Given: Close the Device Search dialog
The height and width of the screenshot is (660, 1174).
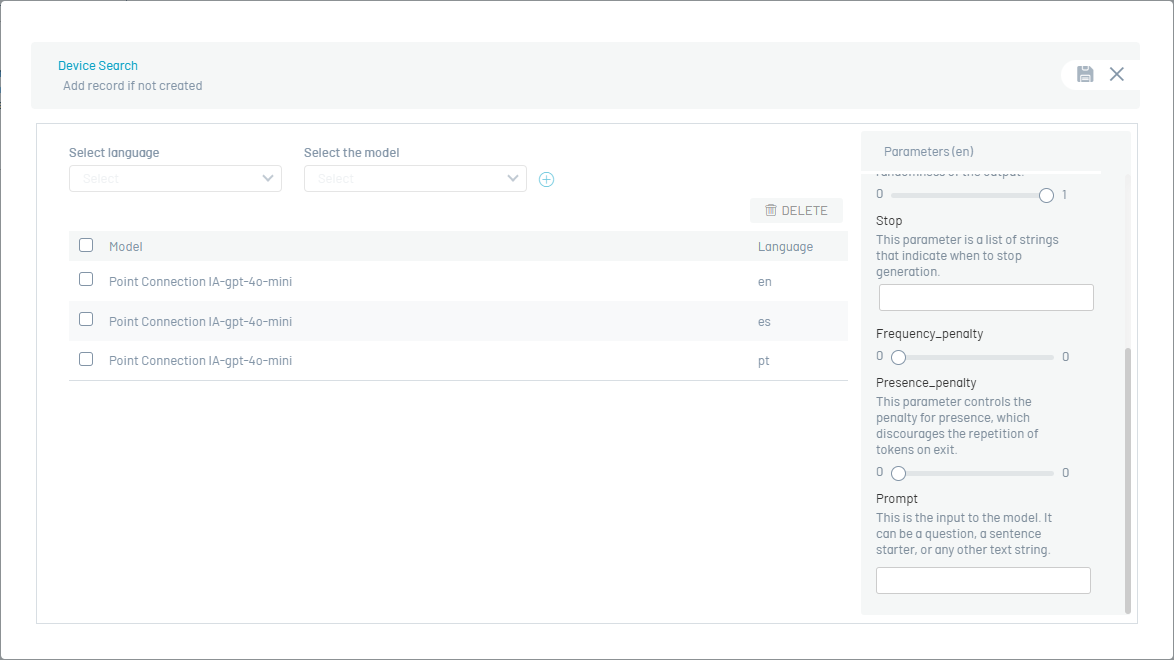Looking at the screenshot, I should point(1117,74).
